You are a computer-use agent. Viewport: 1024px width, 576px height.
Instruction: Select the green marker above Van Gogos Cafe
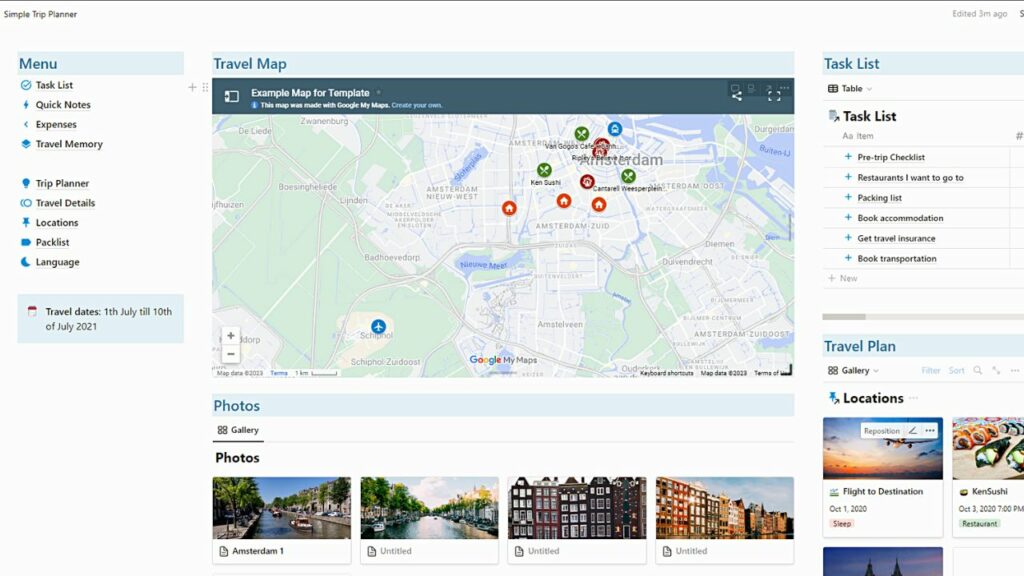pyautogui.click(x=582, y=134)
